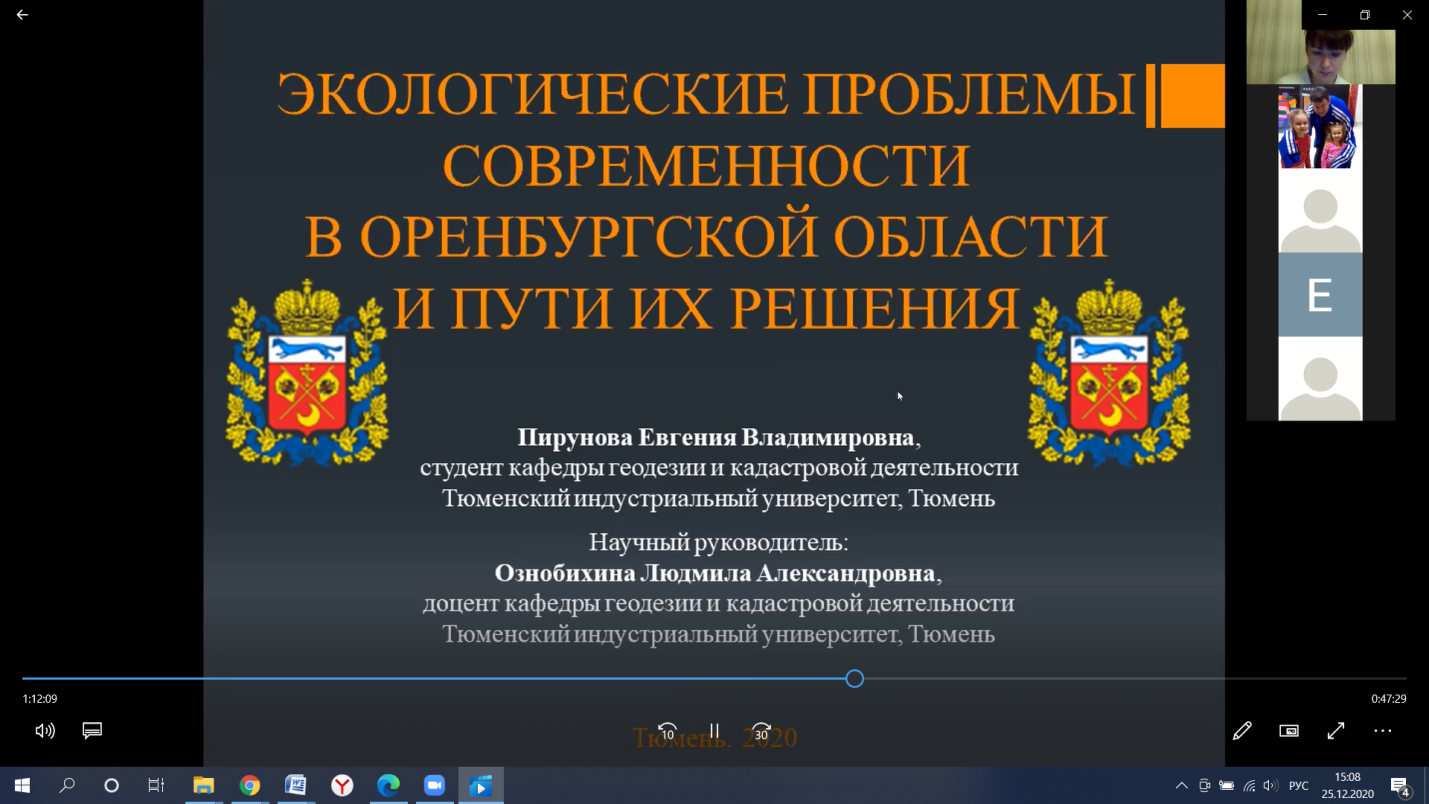
Task: Toggle fullscreen with the diagonal arrows
Action: pos(1336,731)
